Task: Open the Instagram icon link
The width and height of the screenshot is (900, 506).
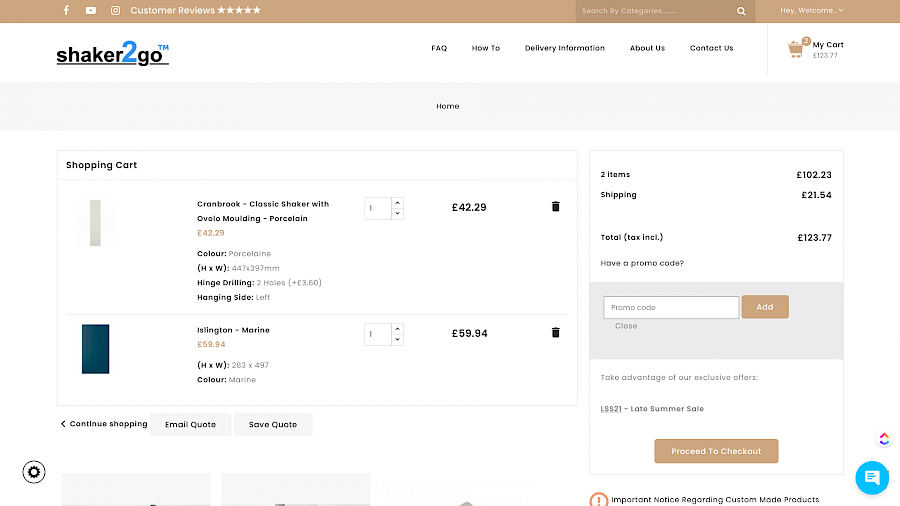Action: point(115,10)
